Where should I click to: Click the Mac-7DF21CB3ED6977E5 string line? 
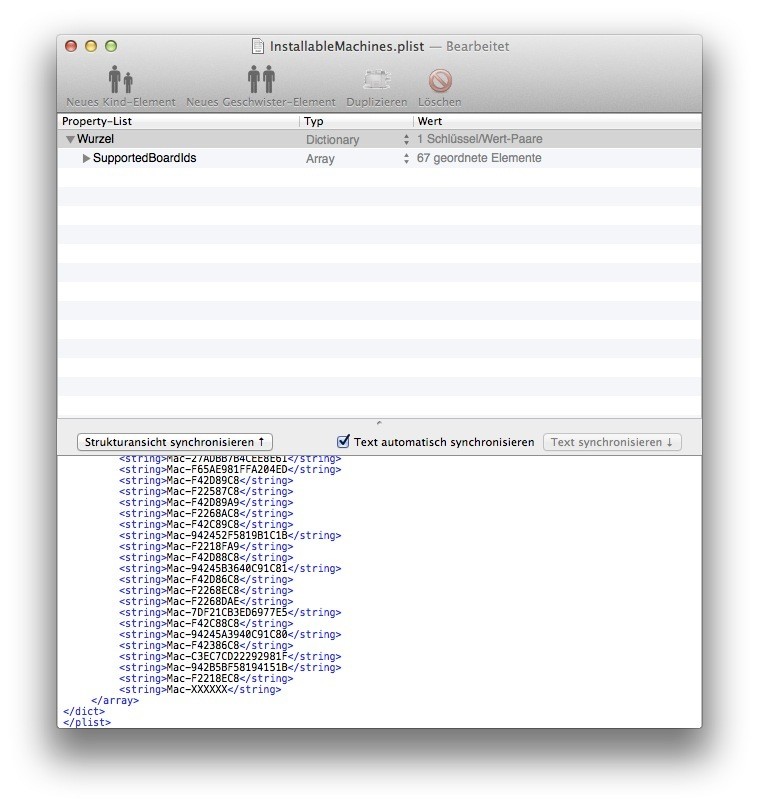pyautogui.click(x=230, y=612)
